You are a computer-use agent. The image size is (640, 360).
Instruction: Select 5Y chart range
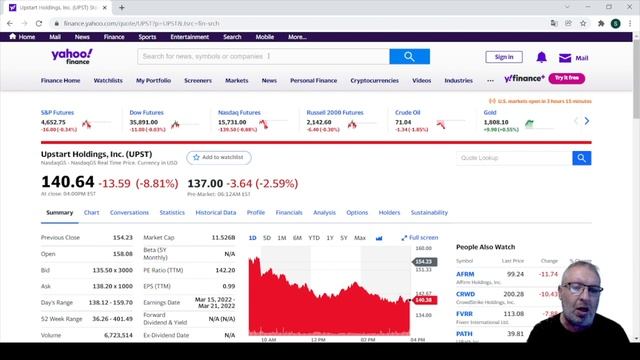pos(344,238)
